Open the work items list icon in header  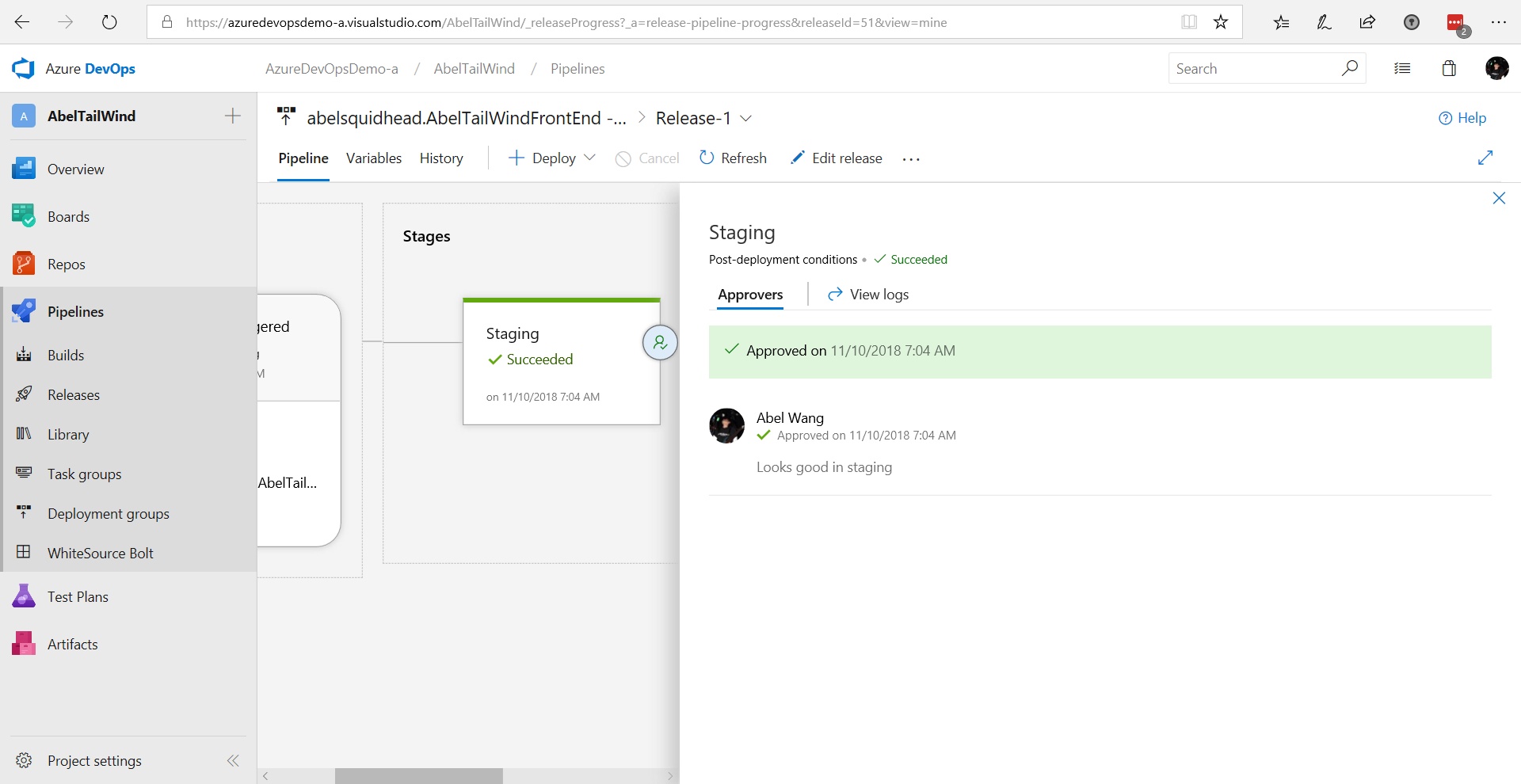tap(1402, 69)
